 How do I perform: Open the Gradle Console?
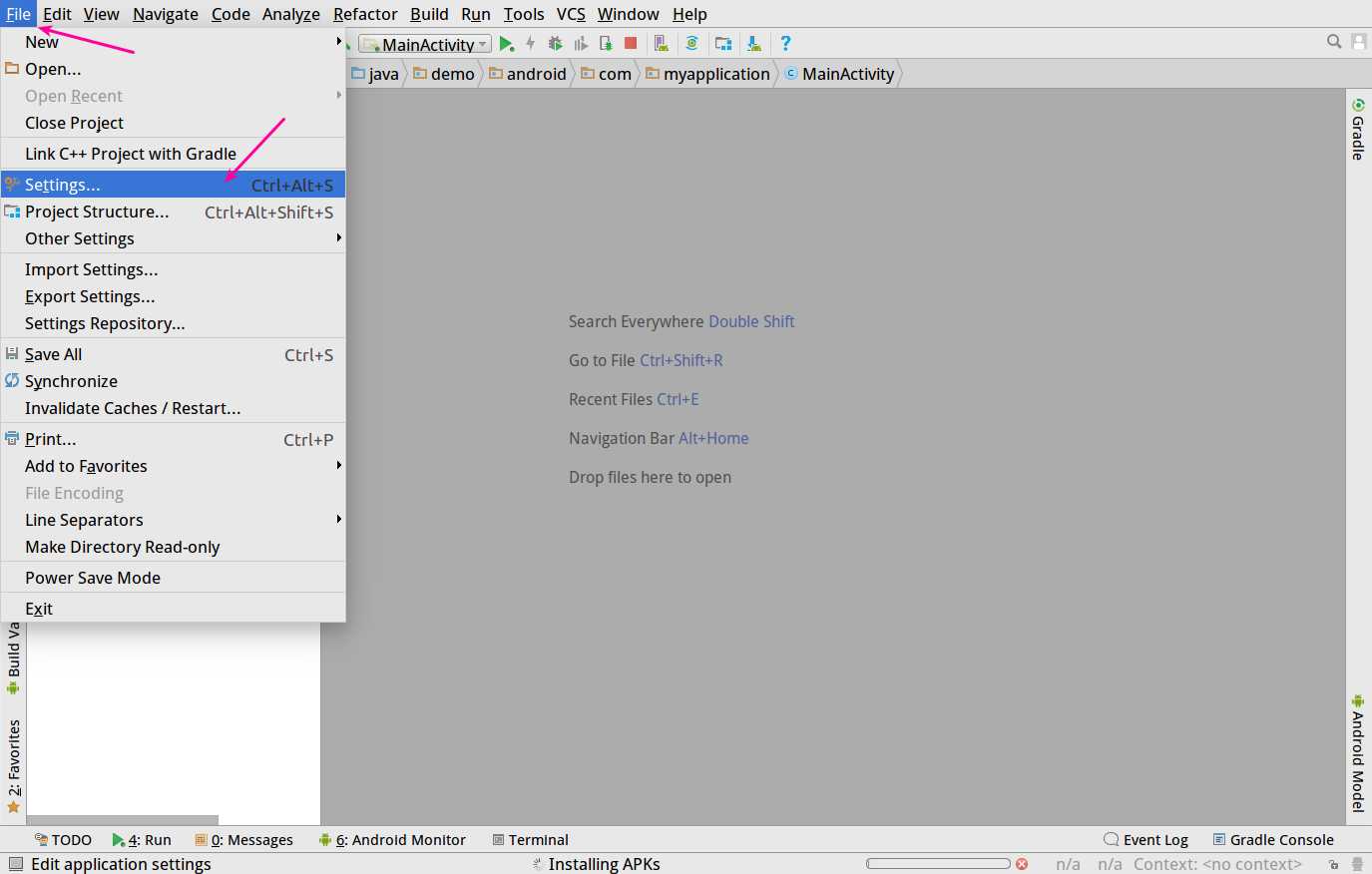[1273, 840]
